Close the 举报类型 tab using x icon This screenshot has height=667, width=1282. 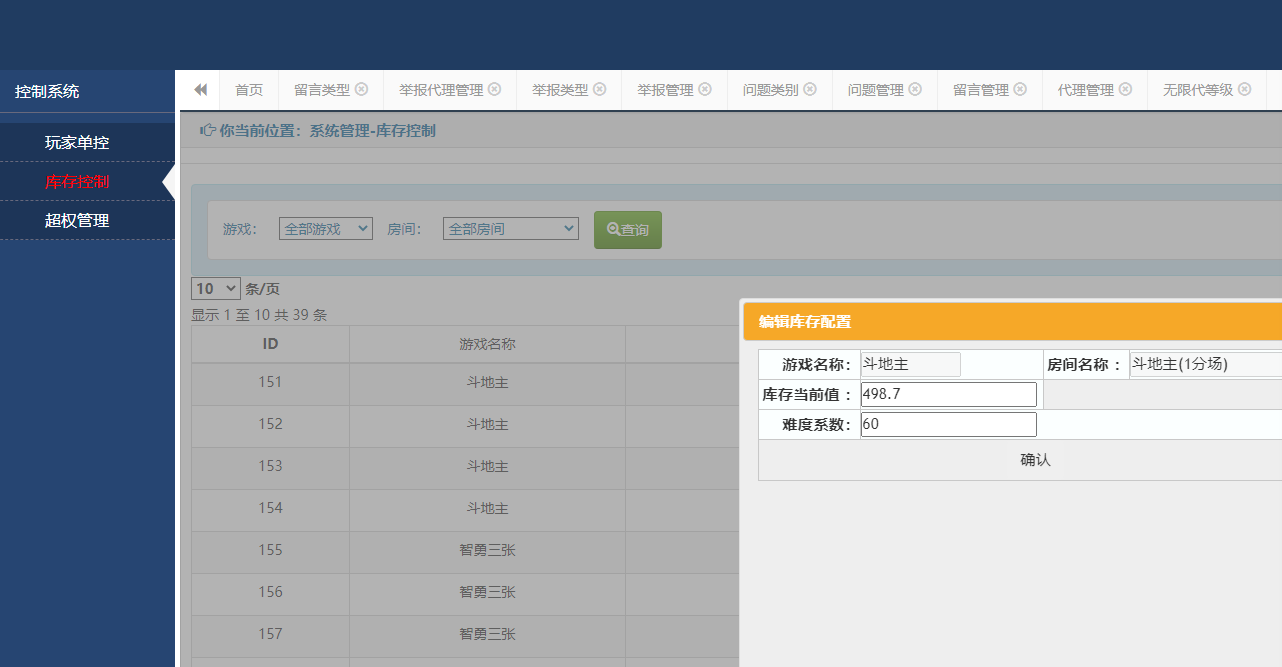600,89
